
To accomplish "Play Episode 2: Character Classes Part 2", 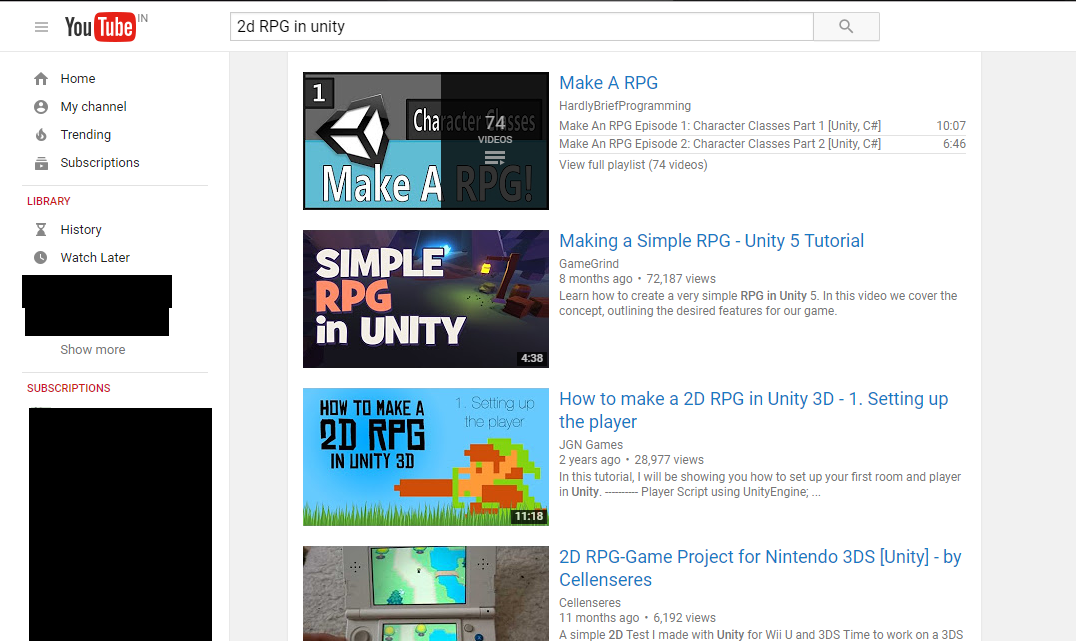I will point(720,143).
